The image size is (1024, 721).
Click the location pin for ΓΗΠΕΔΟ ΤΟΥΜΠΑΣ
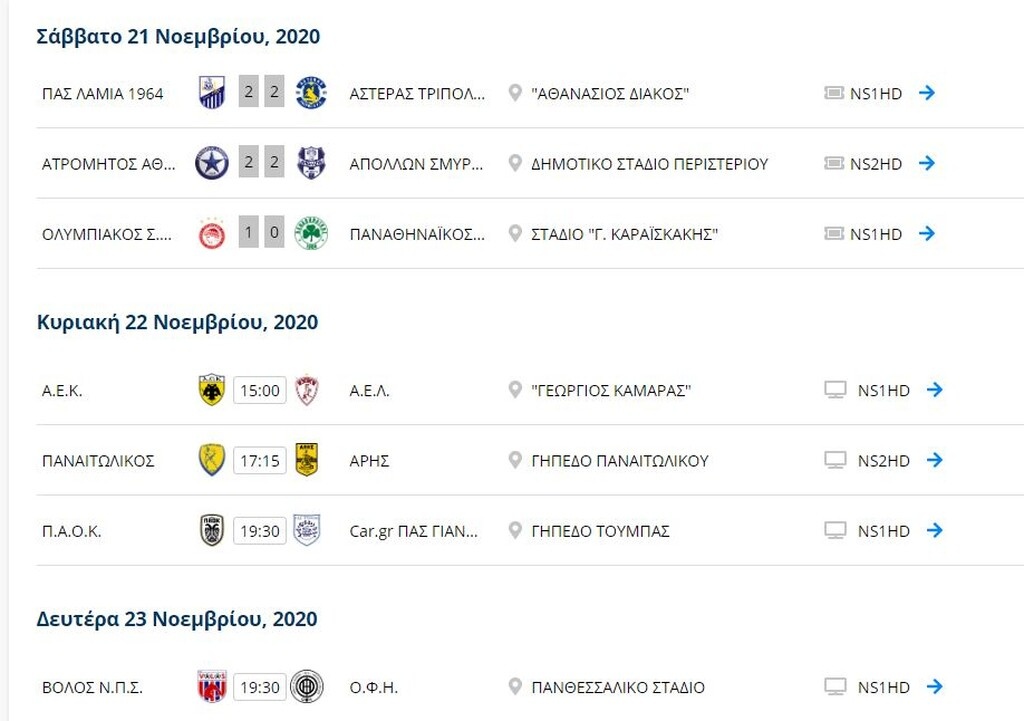click(x=513, y=531)
